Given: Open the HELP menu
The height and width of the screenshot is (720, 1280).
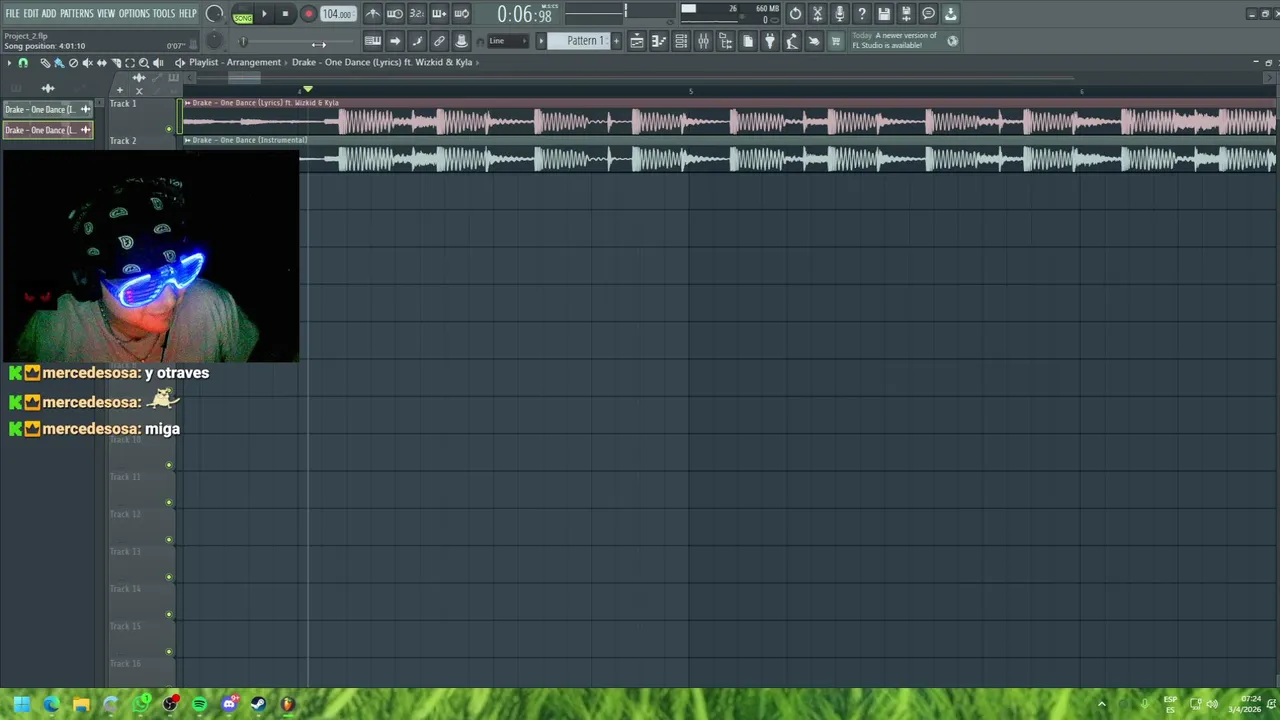Looking at the screenshot, I should pos(188,13).
